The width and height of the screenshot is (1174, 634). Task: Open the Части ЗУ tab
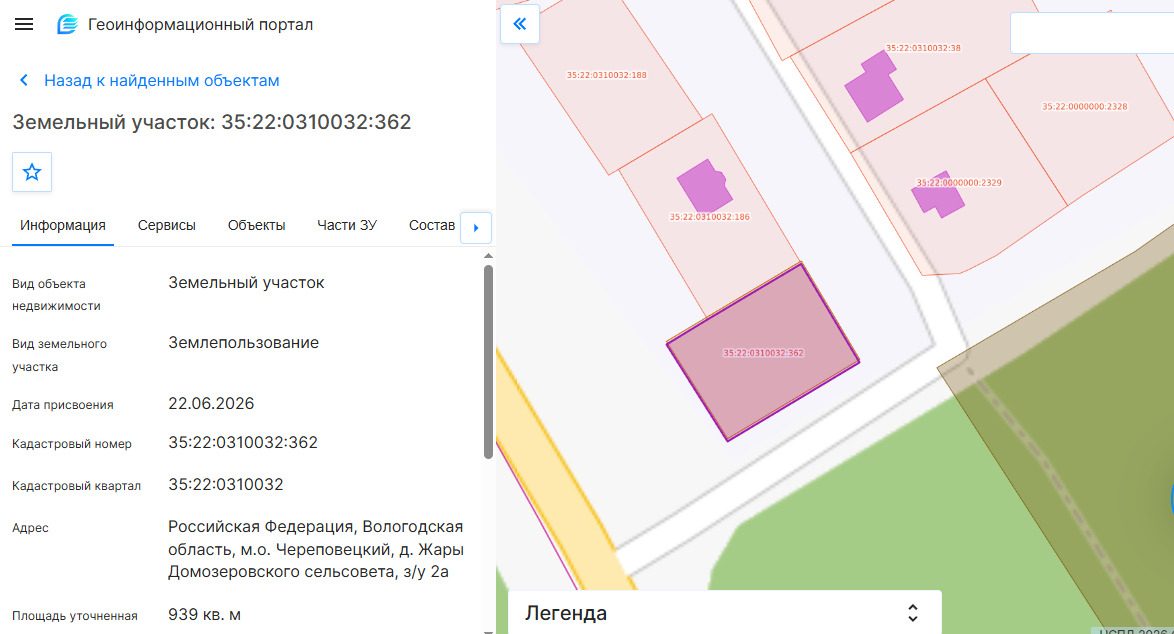click(x=347, y=225)
